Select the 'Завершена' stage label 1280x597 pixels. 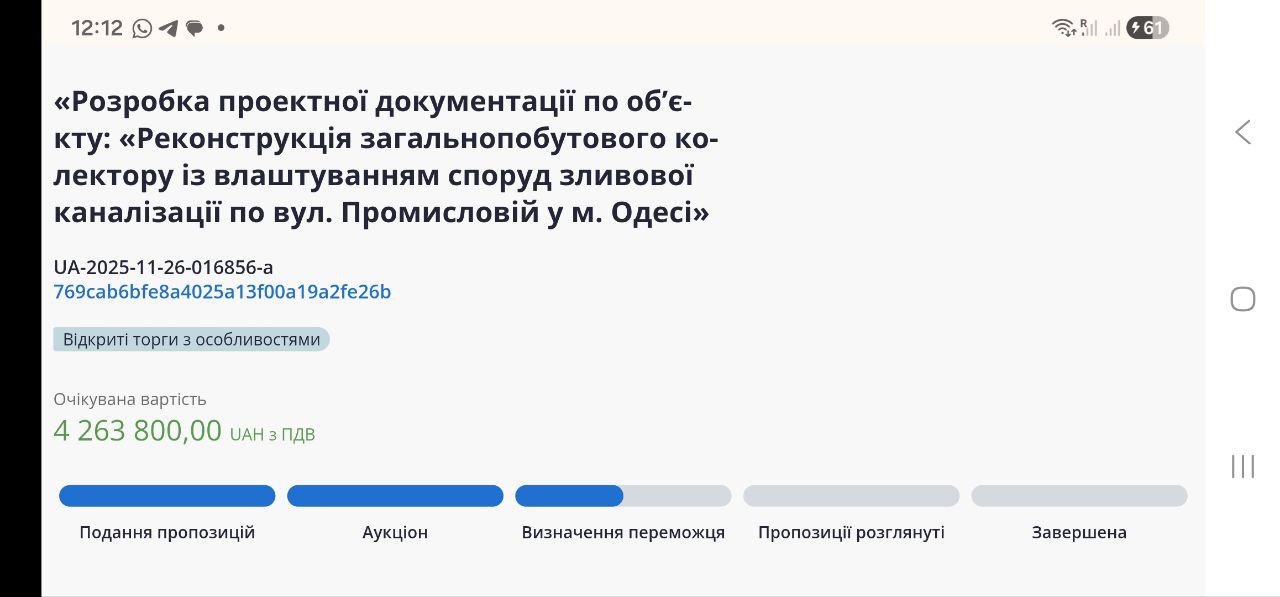tap(1079, 532)
